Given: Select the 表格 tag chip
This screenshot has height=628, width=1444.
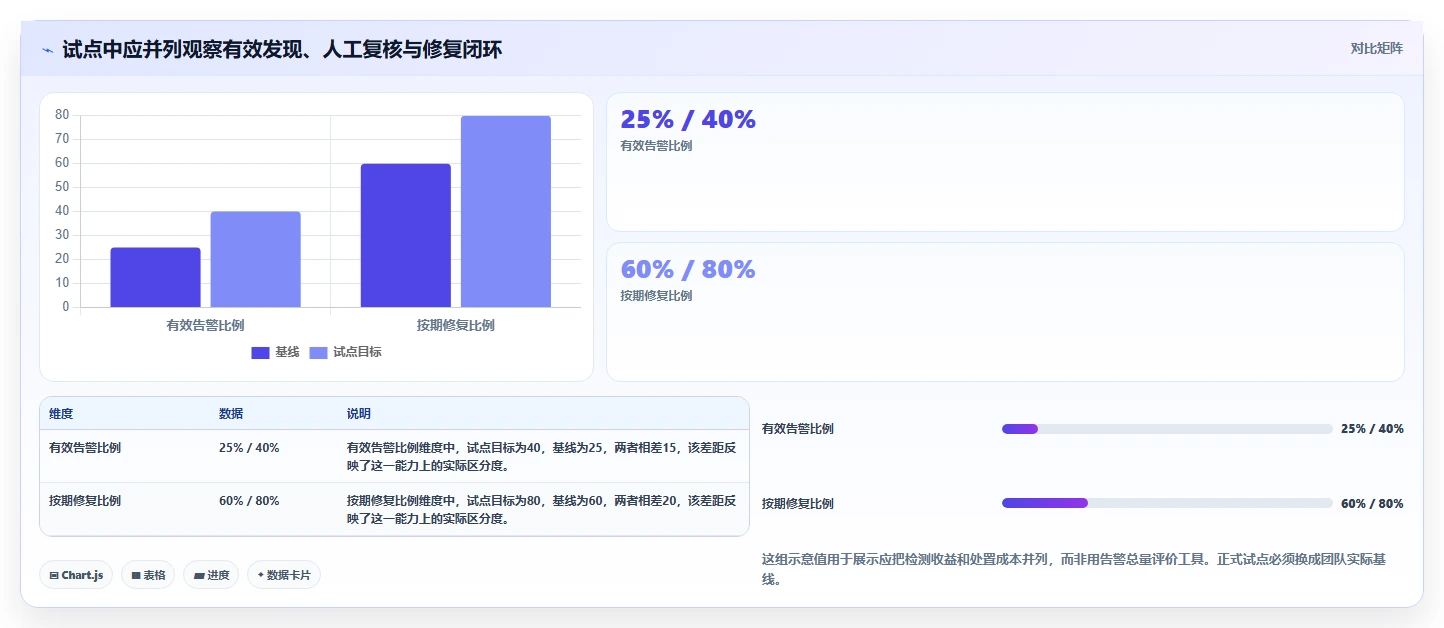Looking at the screenshot, I should 148,575.
